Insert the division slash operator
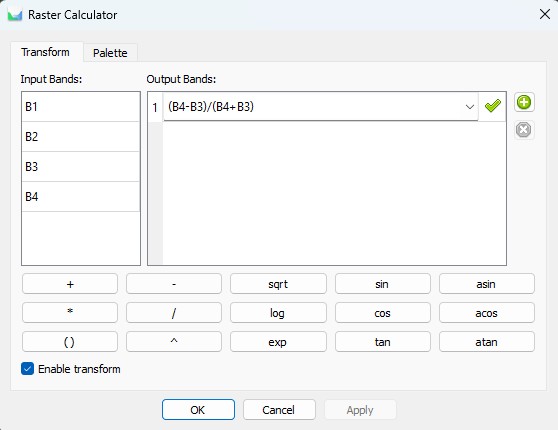The image size is (558, 430). click(174, 313)
